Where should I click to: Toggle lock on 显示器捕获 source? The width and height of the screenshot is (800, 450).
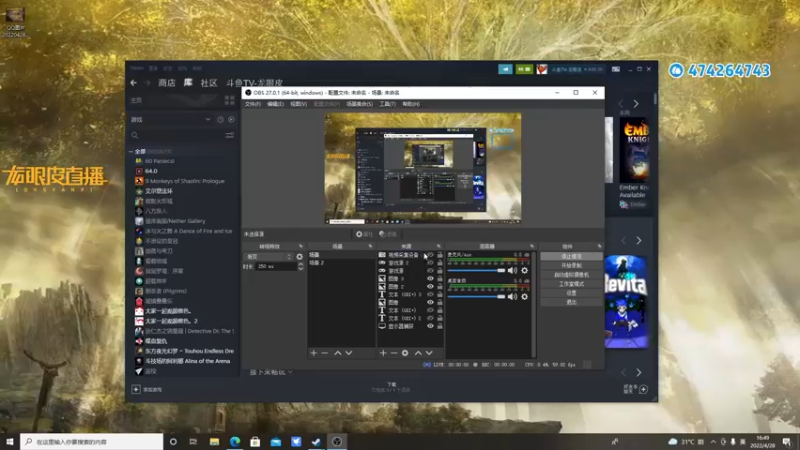440,326
